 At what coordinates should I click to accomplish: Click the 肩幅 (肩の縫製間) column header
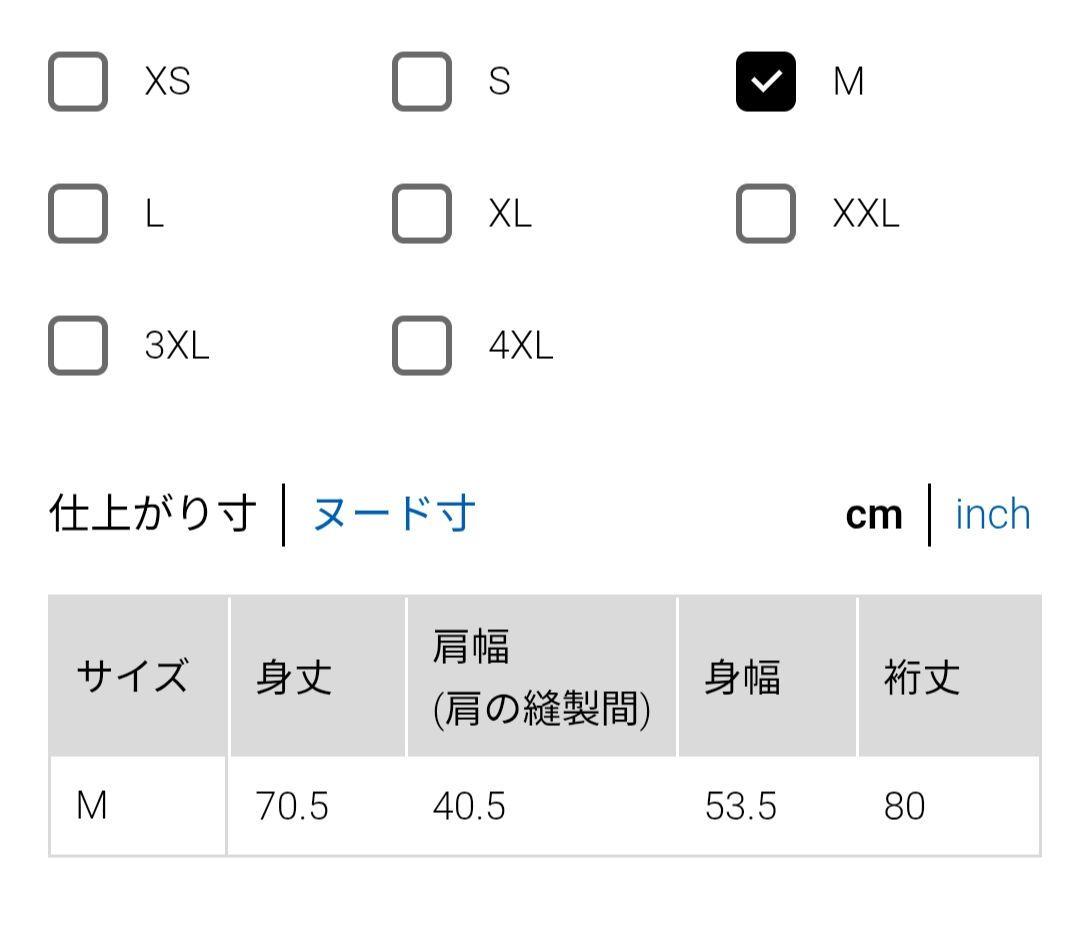click(542, 676)
